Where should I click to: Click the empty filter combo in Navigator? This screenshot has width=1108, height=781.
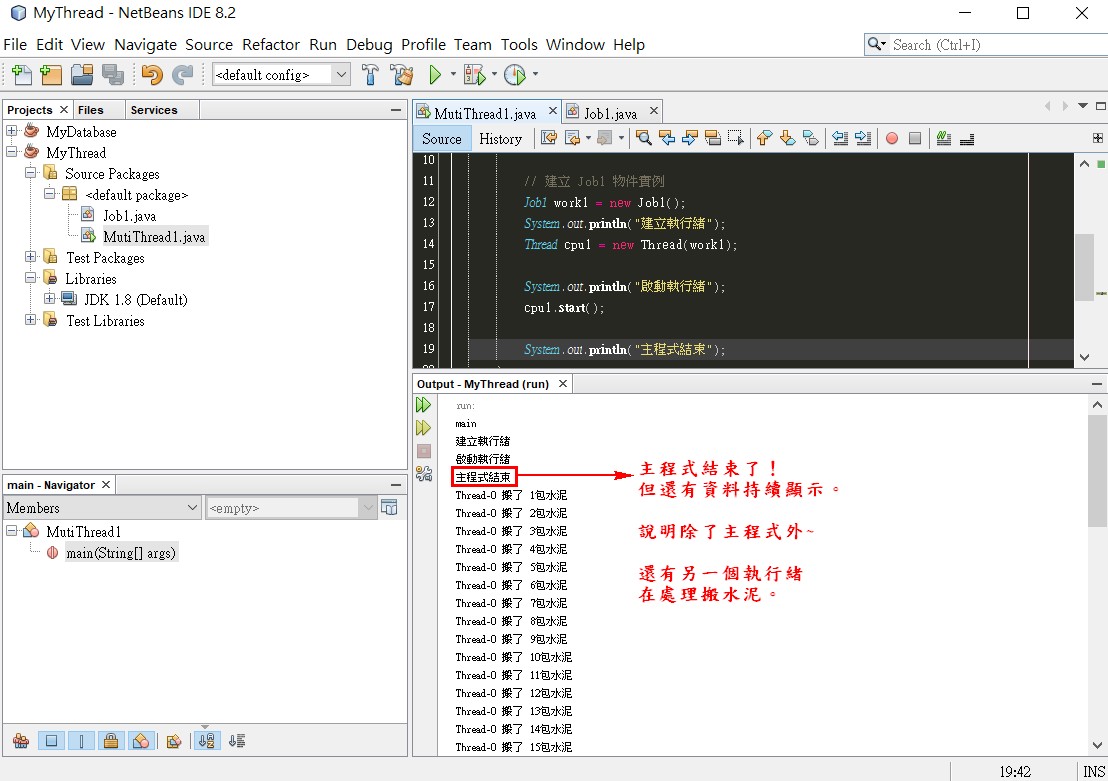tap(290, 507)
